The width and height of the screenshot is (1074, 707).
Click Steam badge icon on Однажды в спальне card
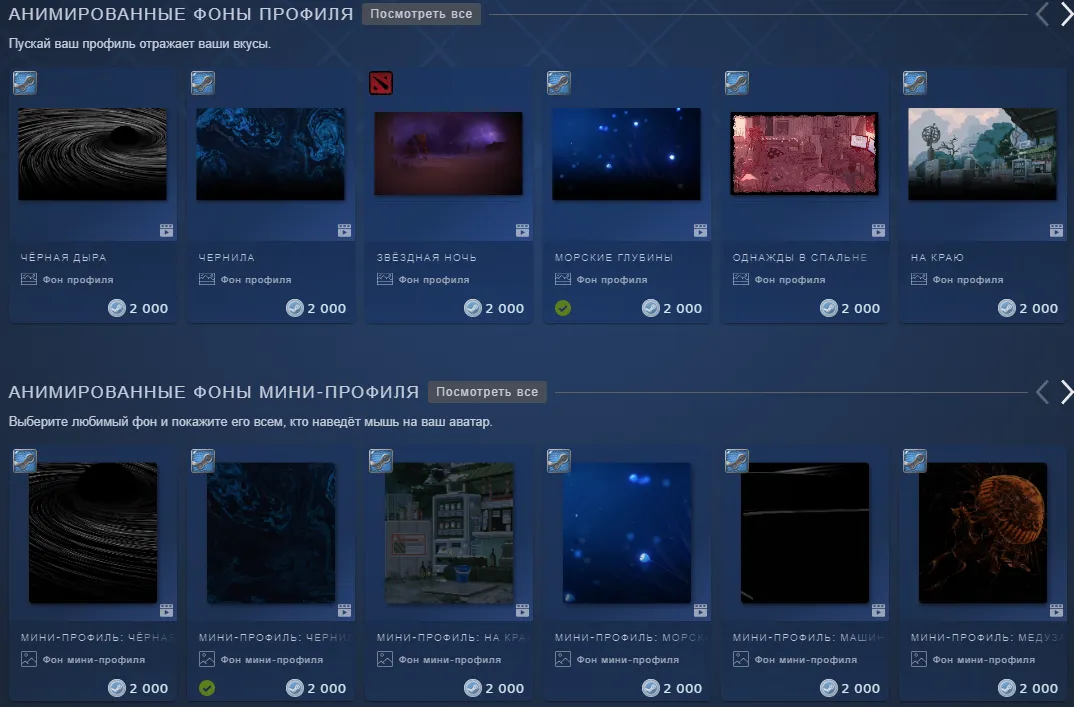[x=737, y=83]
